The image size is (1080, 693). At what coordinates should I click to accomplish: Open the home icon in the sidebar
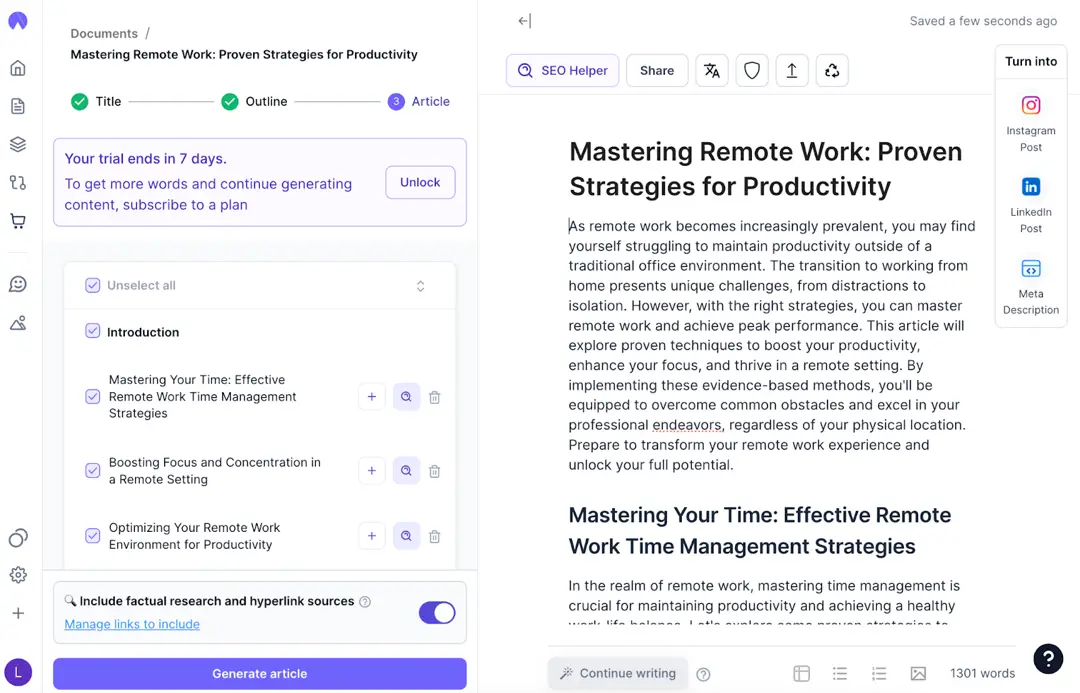pos(18,68)
